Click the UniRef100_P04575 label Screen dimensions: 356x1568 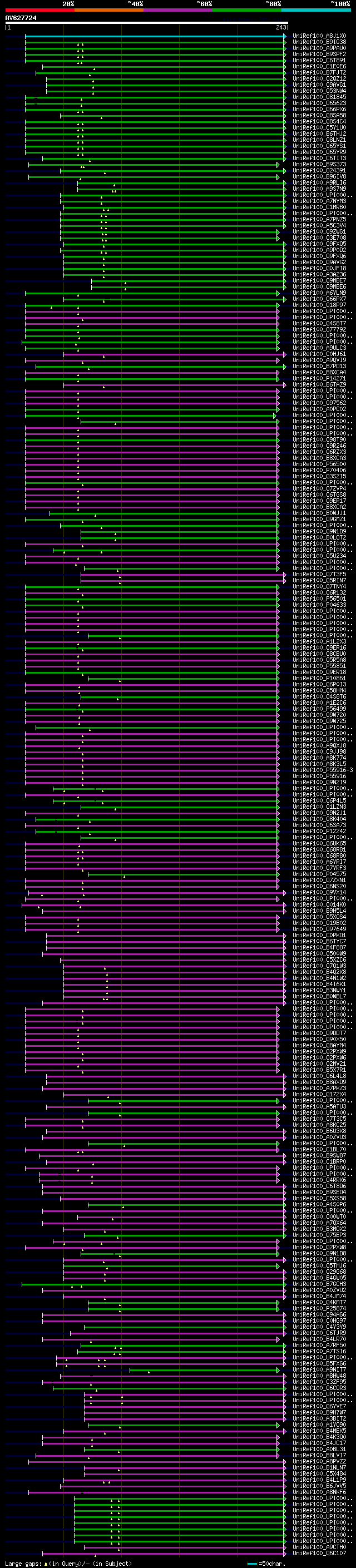click(x=319, y=874)
